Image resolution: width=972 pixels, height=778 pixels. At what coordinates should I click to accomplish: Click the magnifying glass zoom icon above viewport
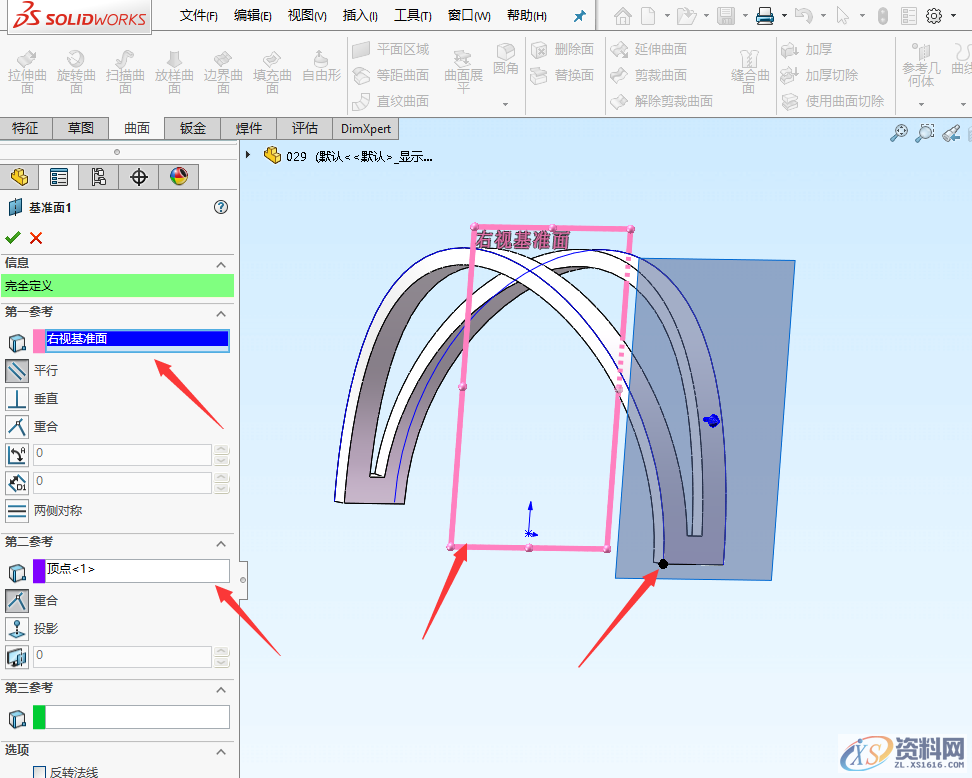click(898, 133)
